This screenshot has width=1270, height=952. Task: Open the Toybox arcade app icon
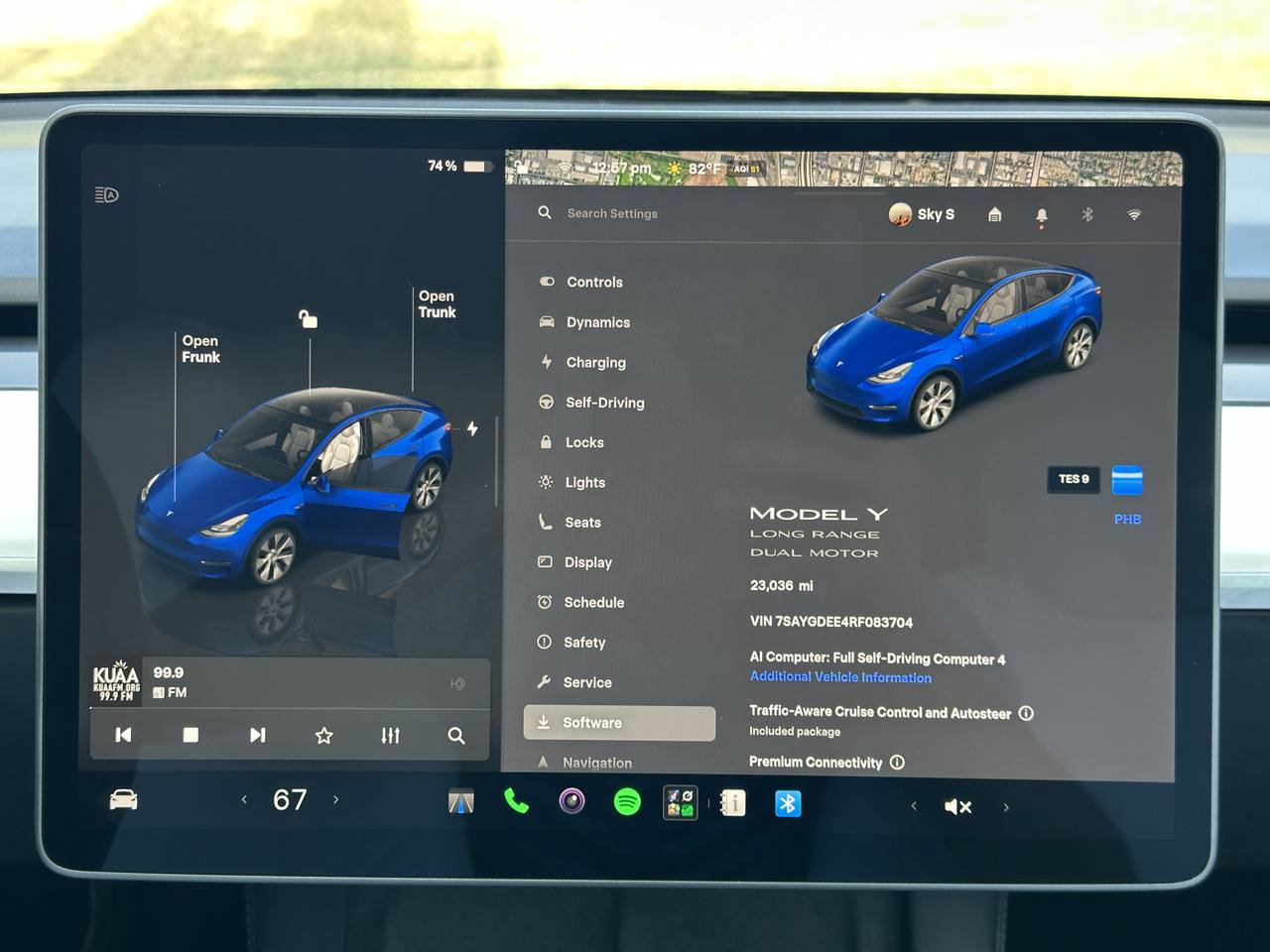[x=681, y=802]
